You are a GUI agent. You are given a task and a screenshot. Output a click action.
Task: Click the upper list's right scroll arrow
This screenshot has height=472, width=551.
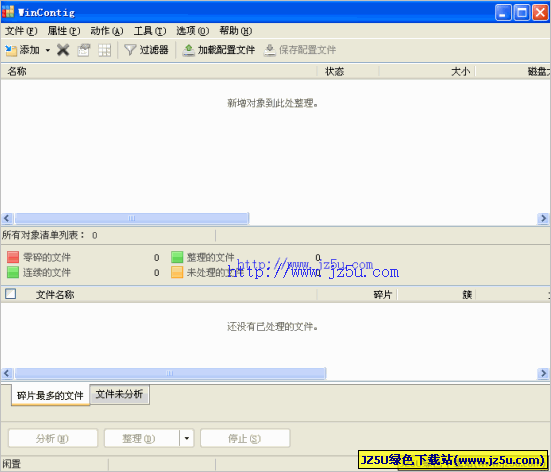click(543, 218)
